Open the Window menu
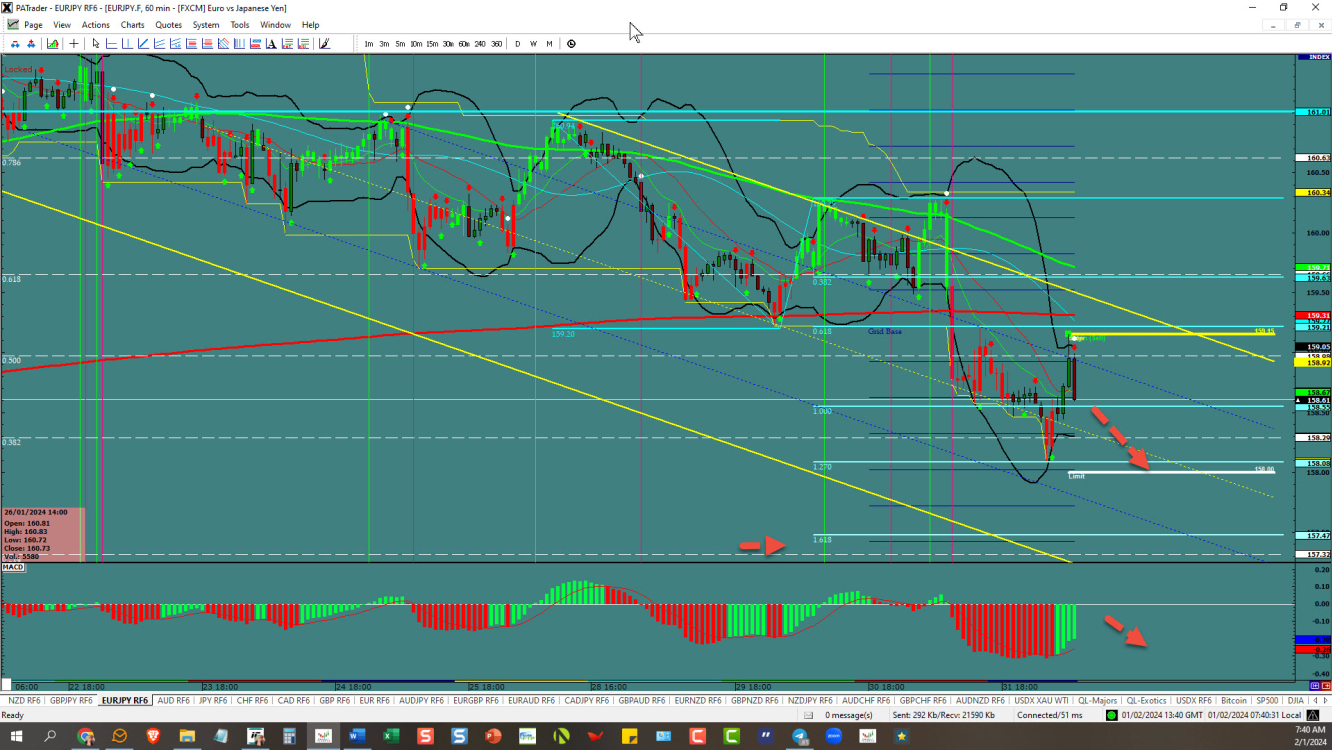The width and height of the screenshot is (1332, 750). (x=275, y=25)
